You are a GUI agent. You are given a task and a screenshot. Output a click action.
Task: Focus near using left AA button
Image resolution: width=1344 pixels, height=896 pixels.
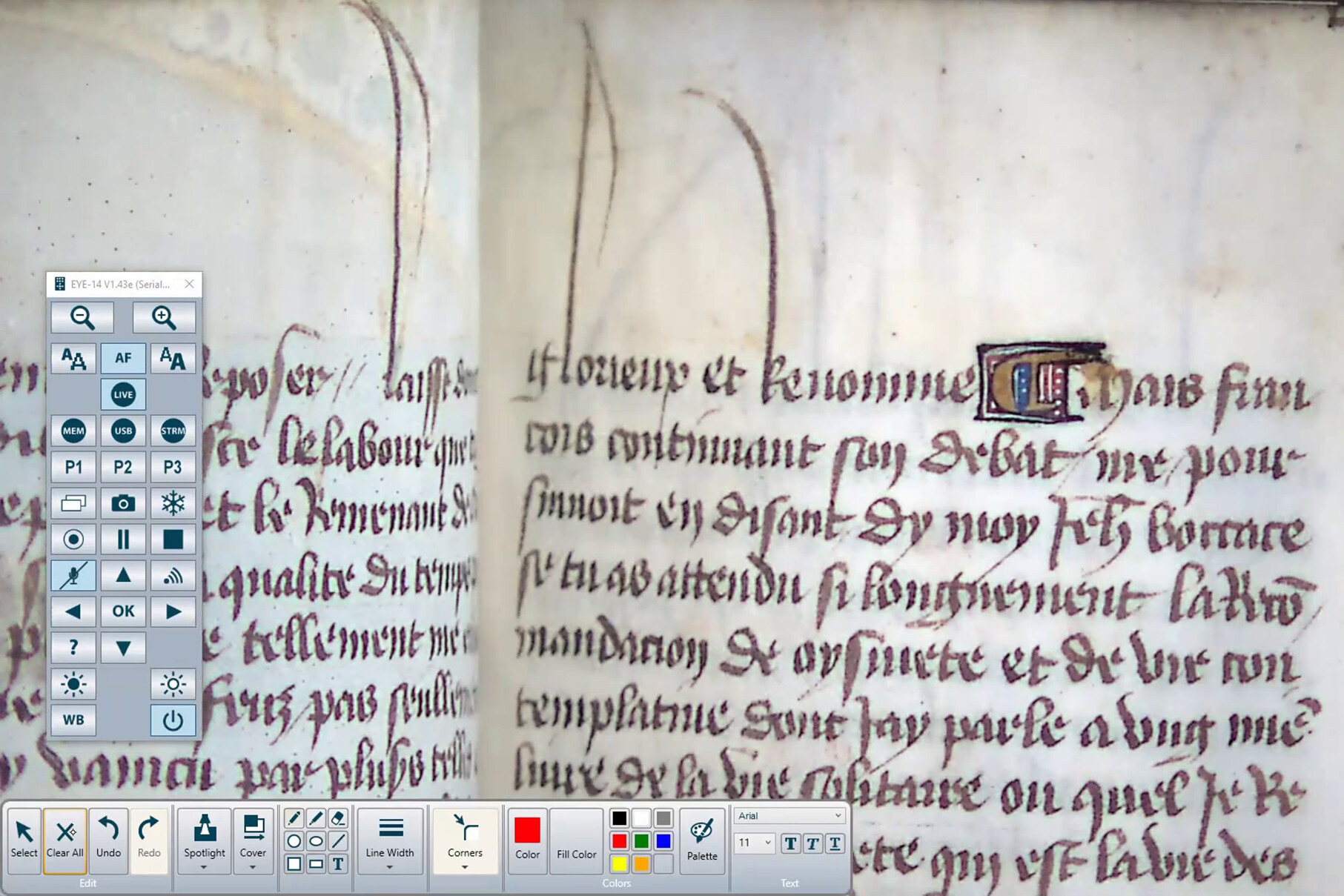tap(73, 359)
